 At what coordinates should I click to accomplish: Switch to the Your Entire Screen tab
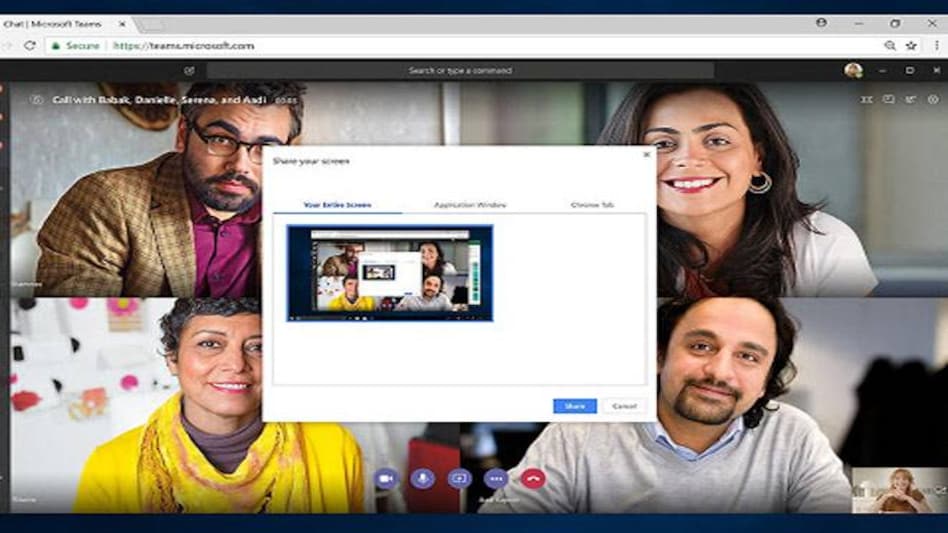click(x=337, y=205)
